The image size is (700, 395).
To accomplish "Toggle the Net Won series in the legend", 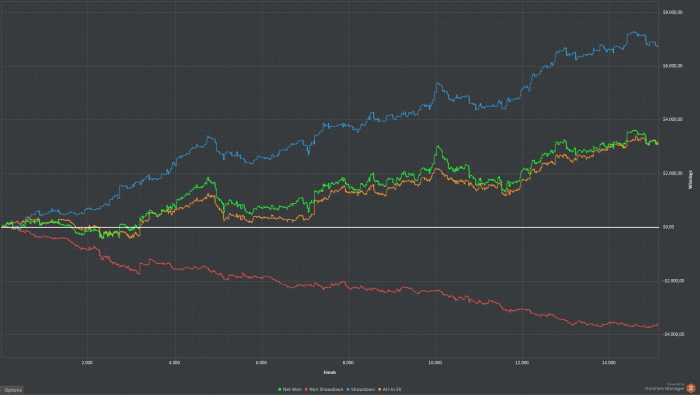I will click(290, 389).
